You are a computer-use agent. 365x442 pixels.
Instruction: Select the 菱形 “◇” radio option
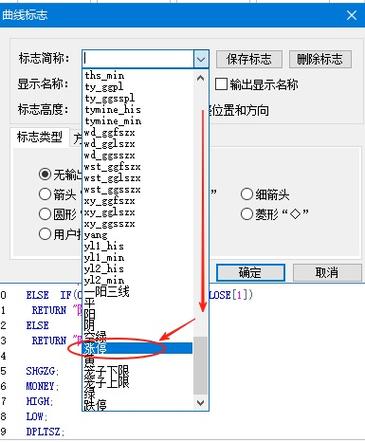click(x=247, y=214)
